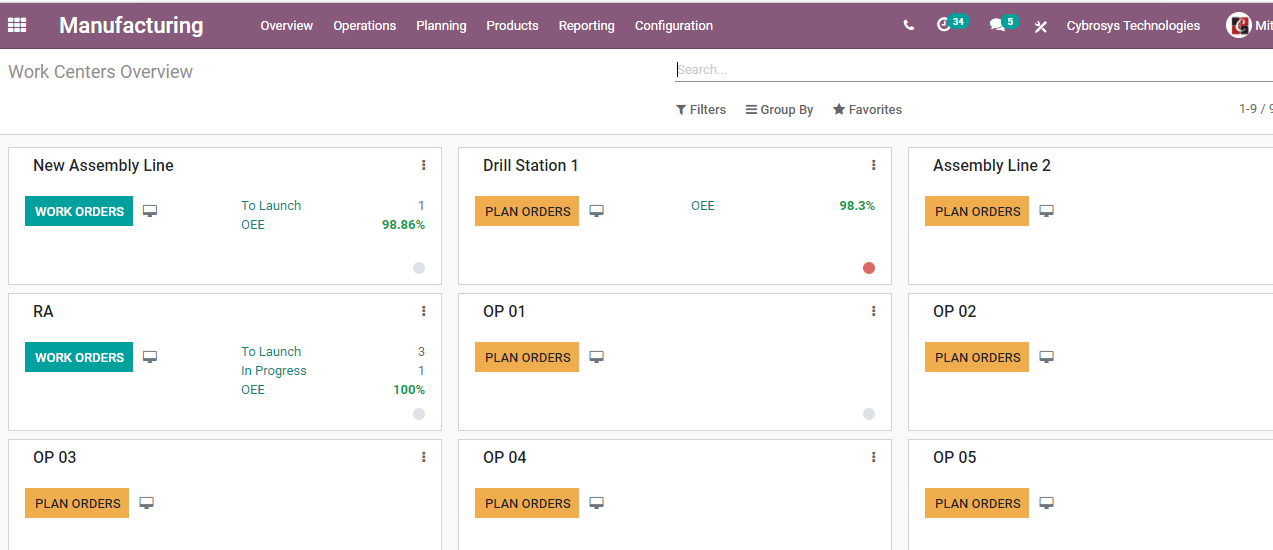Open kebab menu on Drill Station 1 card

(873, 165)
